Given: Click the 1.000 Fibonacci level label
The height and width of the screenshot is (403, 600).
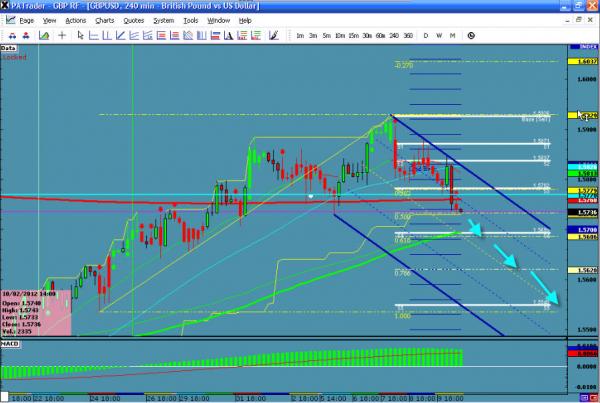Looking at the screenshot, I should 403,316.
